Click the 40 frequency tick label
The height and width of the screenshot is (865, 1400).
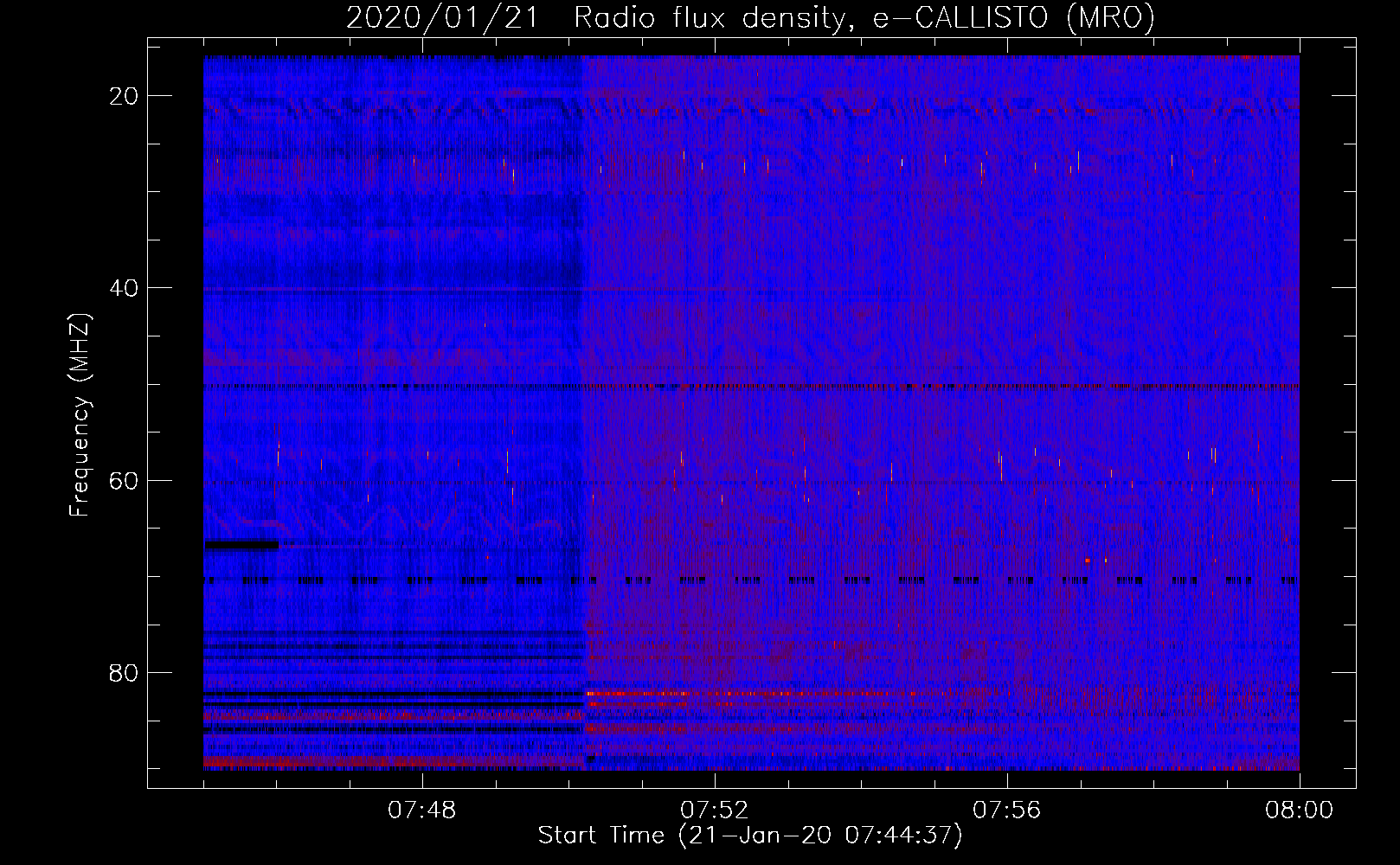[124, 288]
